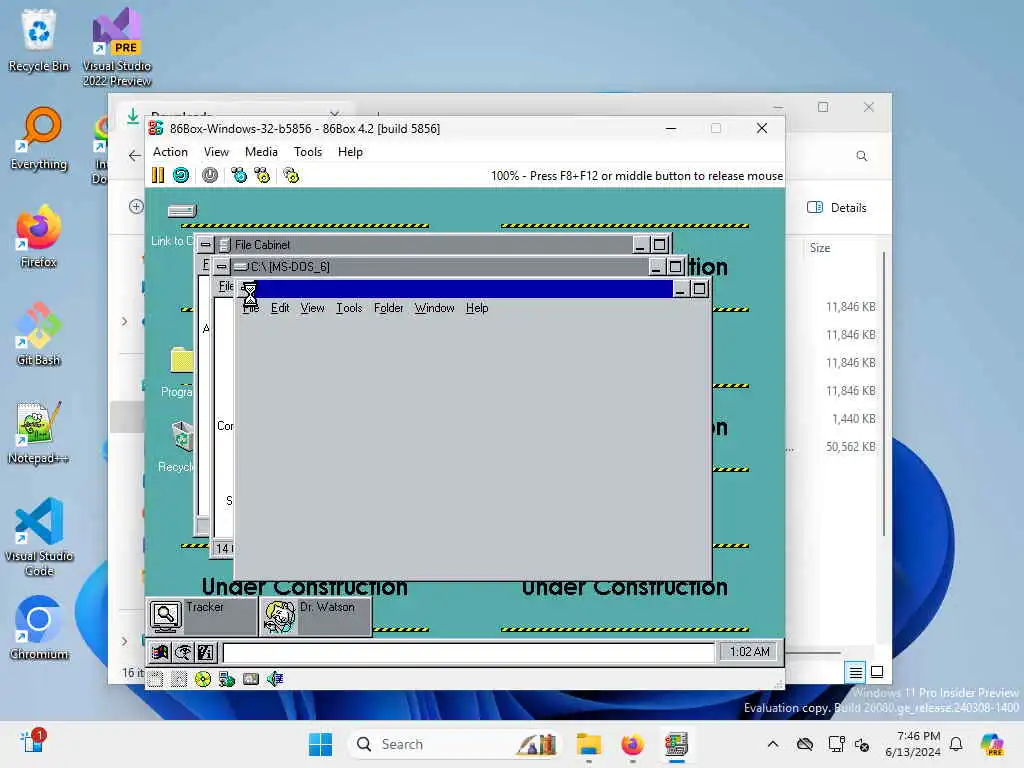The image size is (1024, 768).
Task: Open the 86Box Media menu
Action: click(261, 152)
